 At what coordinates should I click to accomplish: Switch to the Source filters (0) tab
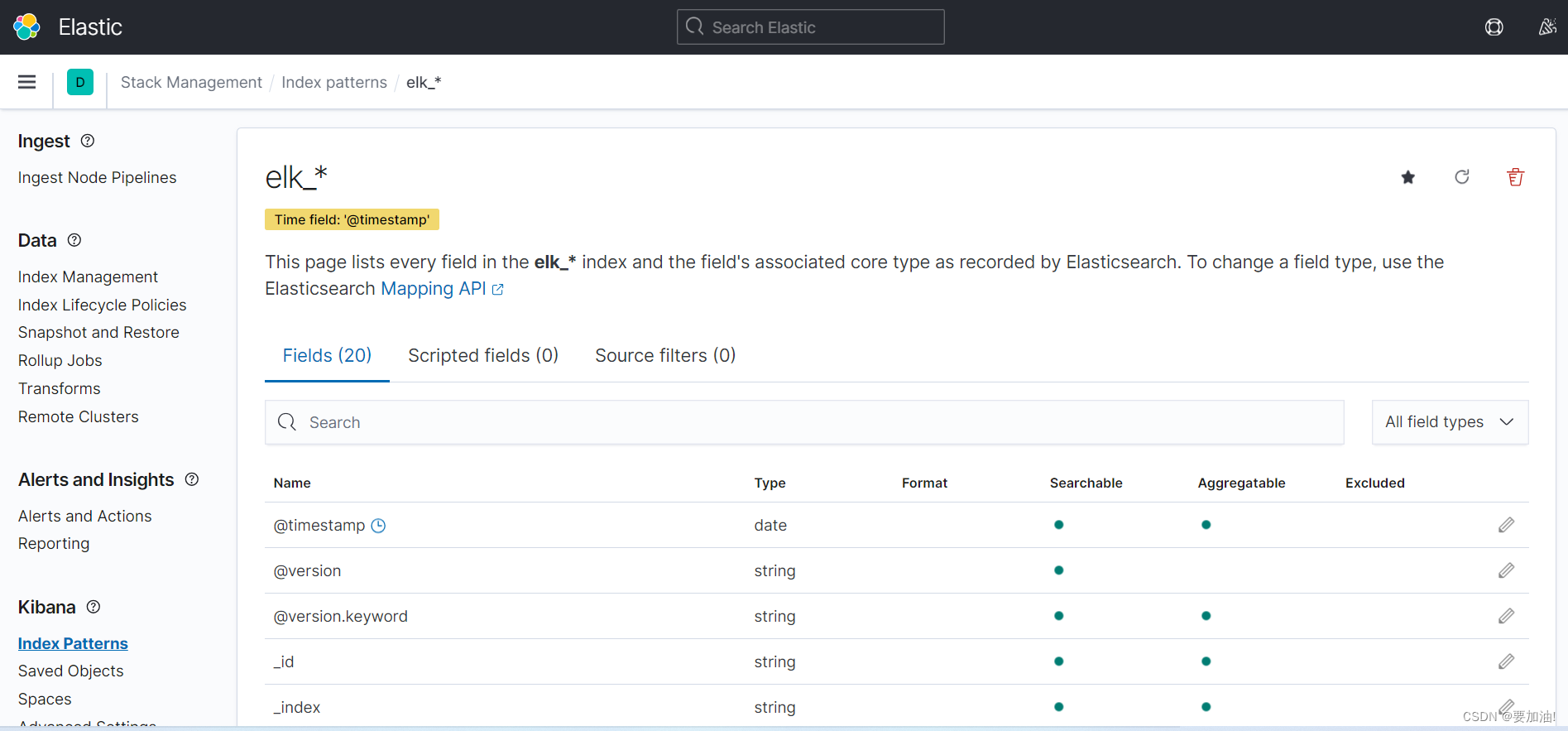coord(665,355)
